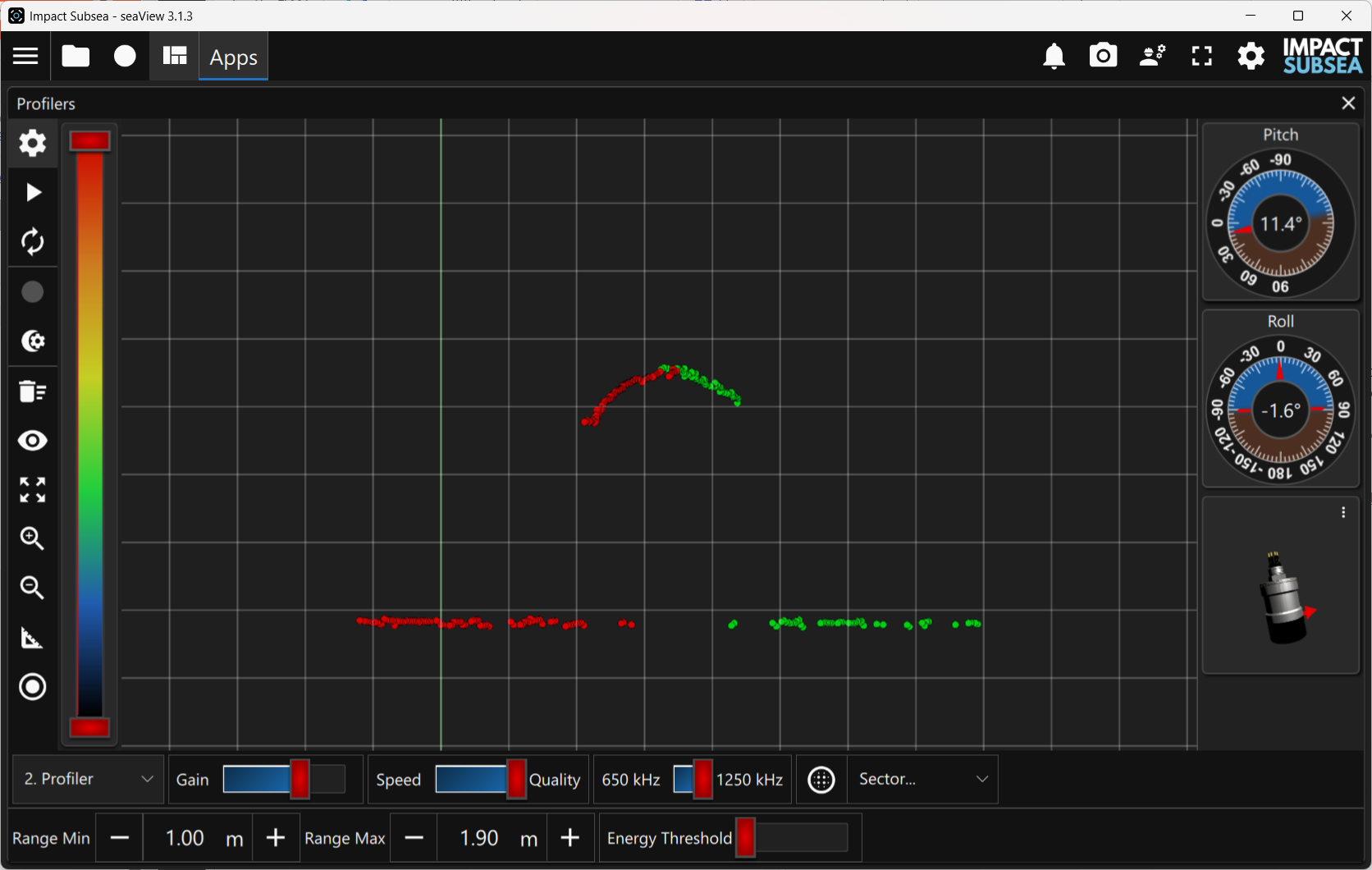Adjust the Energy Threshold slider

click(792, 838)
